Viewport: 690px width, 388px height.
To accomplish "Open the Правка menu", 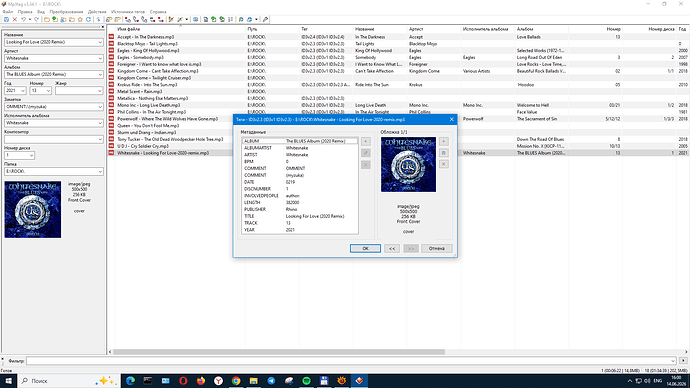I will tap(25, 12).
